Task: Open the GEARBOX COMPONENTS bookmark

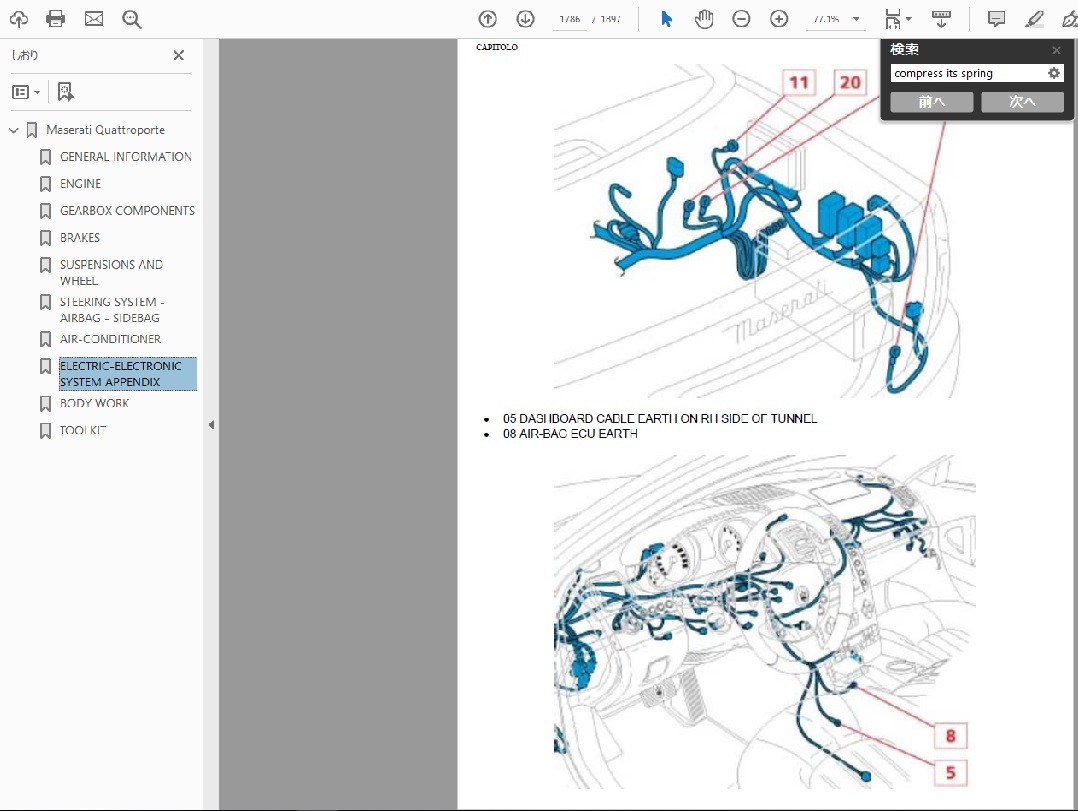Action: pyautogui.click(x=127, y=210)
